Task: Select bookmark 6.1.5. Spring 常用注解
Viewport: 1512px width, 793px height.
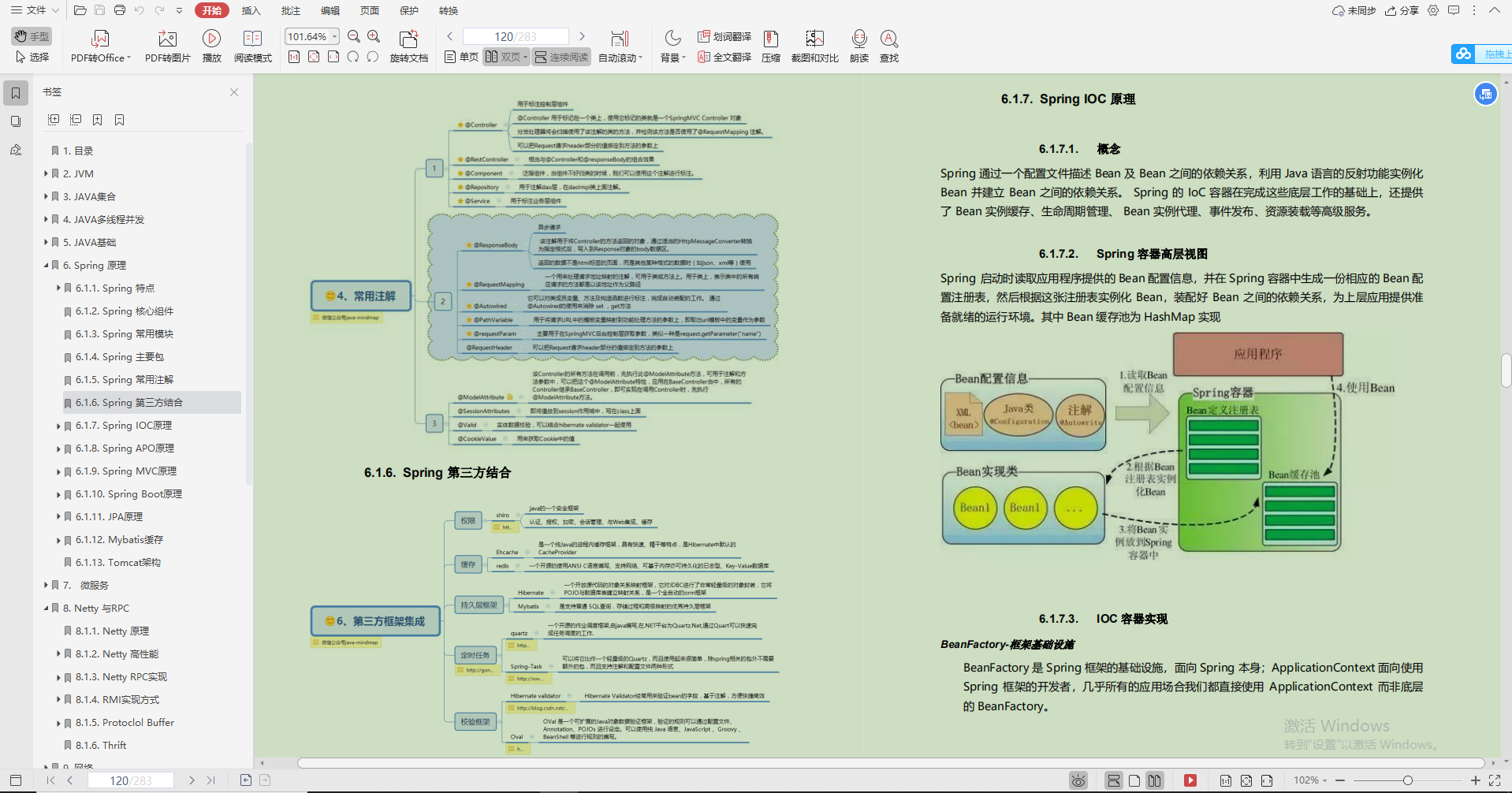Action: click(125, 379)
